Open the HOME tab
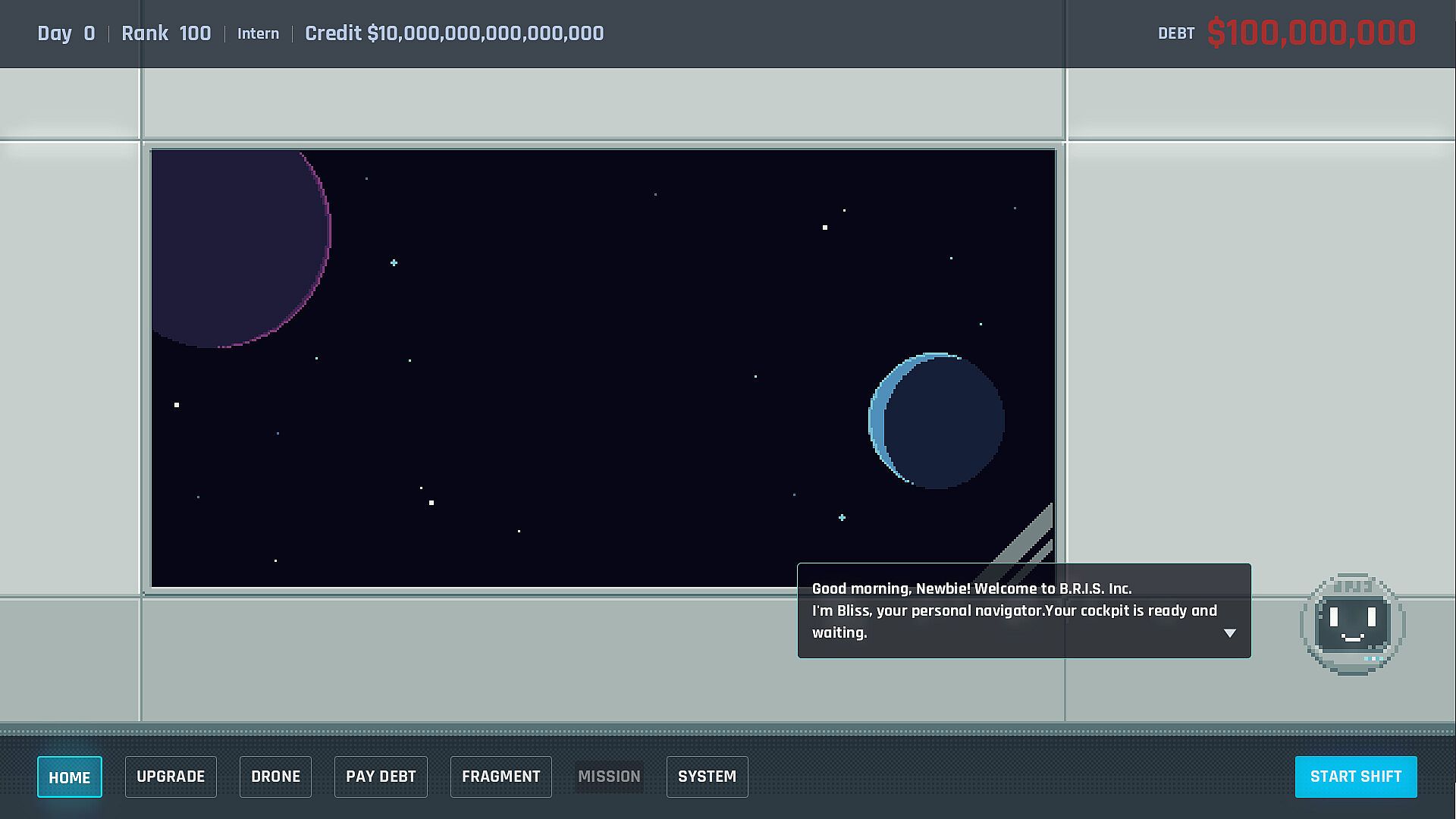Screen dimensions: 1456x819 click(x=69, y=777)
